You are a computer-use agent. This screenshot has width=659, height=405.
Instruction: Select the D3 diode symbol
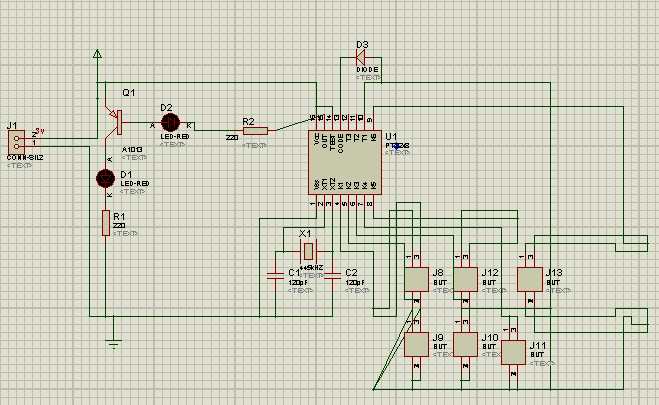[361, 58]
